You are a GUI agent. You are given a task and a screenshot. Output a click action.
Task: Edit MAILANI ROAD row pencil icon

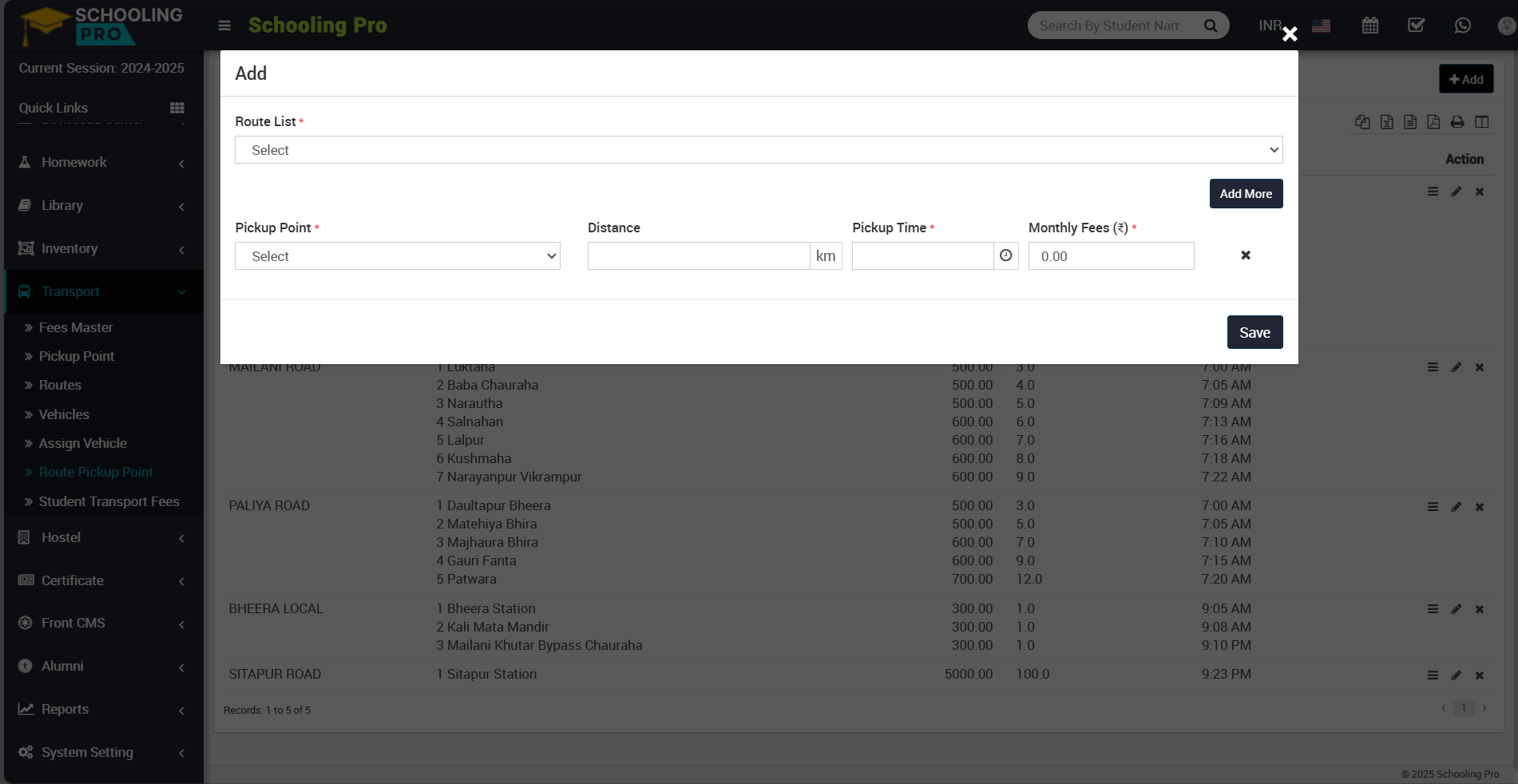(1457, 367)
